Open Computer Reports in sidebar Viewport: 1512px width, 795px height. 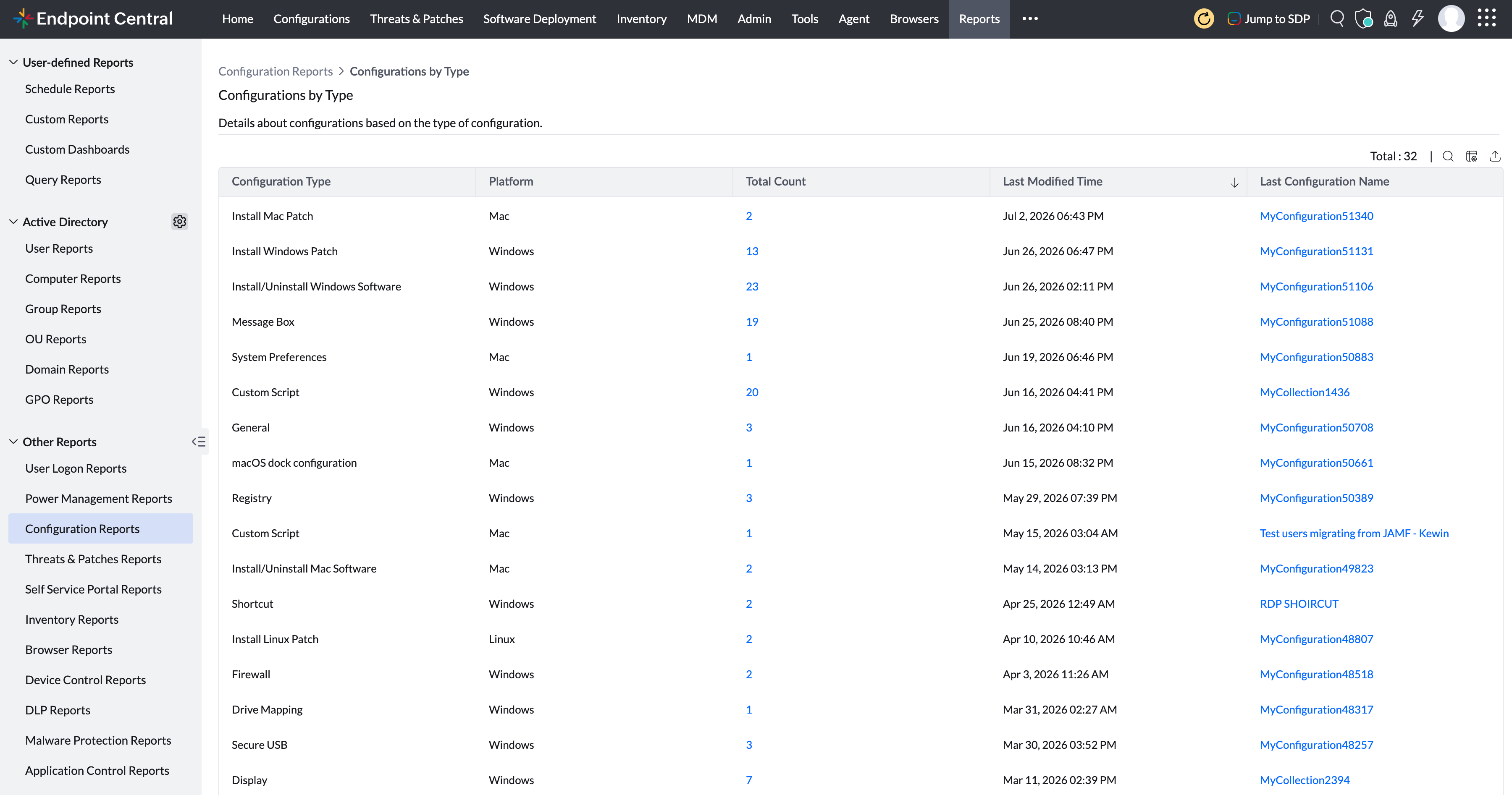pos(73,279)
